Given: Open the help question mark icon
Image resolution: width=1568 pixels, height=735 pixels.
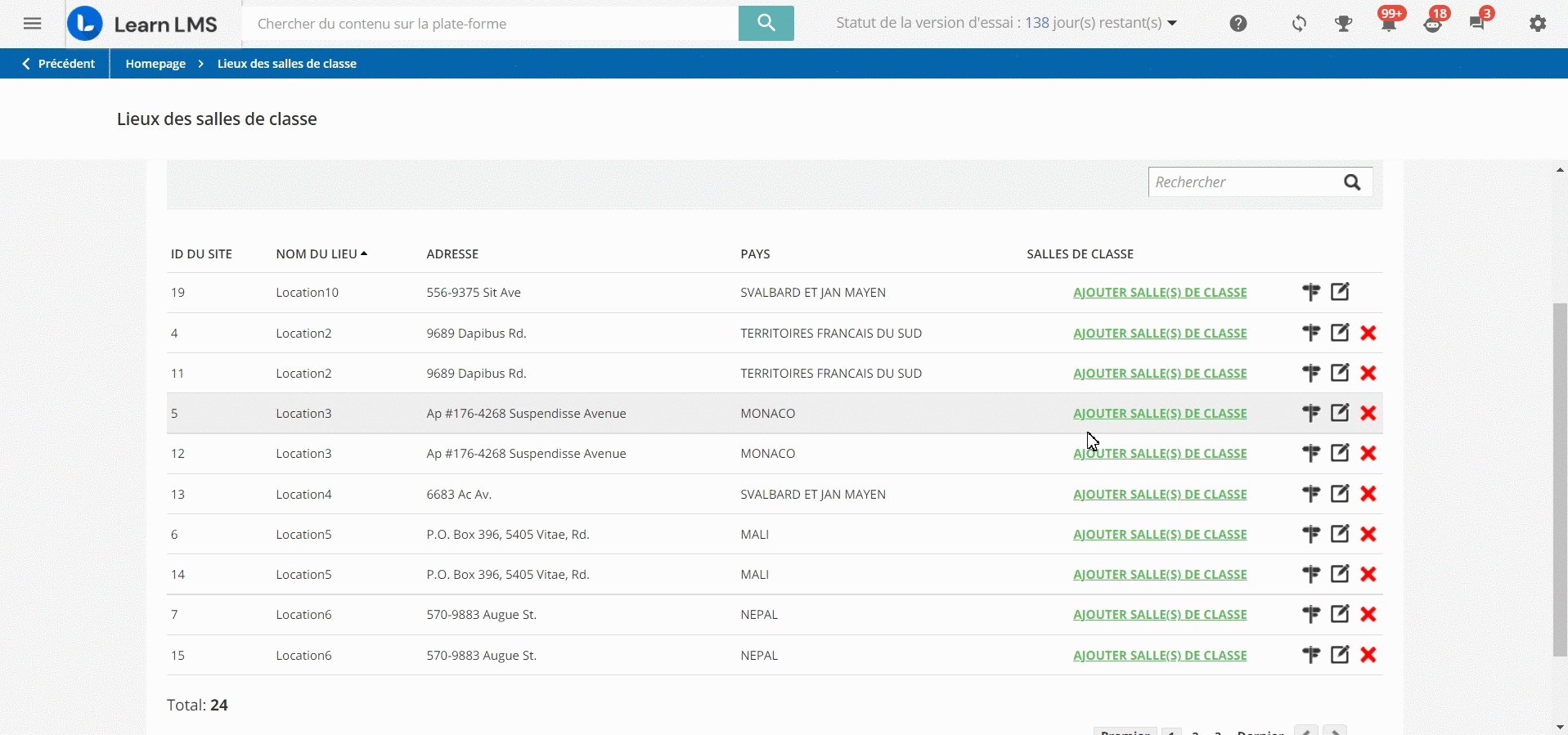Looking at the screenshot, I should click(x=1238, y=24).
